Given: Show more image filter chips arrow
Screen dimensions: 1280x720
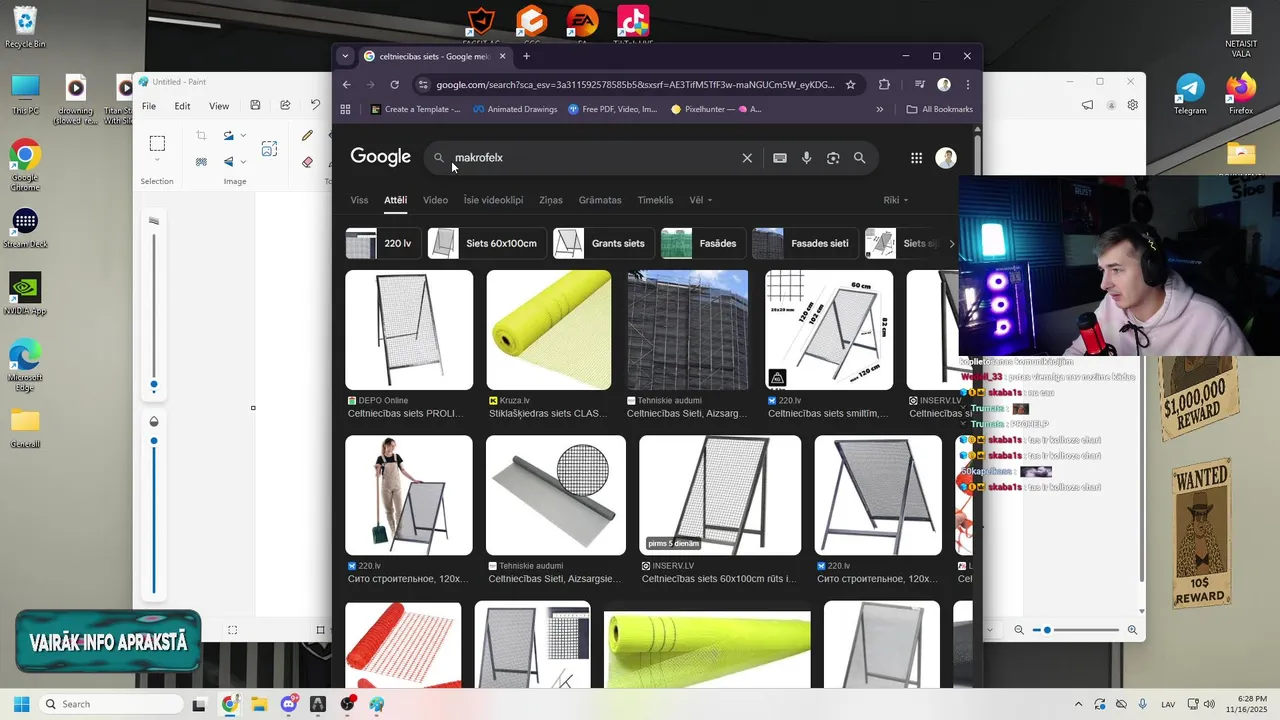Looking at the screenshot, I should click(951, 243).
